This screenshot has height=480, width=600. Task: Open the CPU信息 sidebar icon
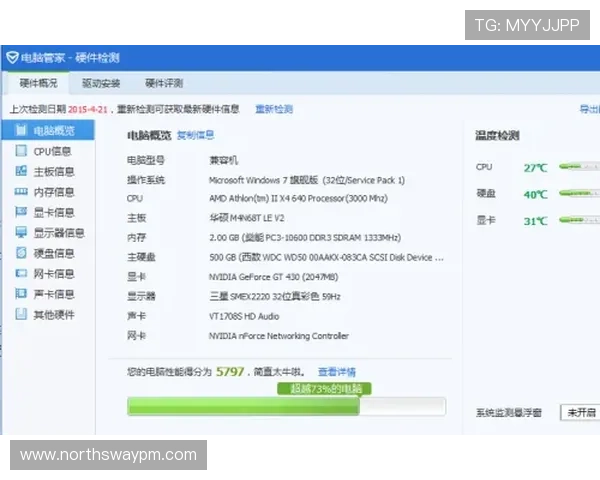pos(21,150)
